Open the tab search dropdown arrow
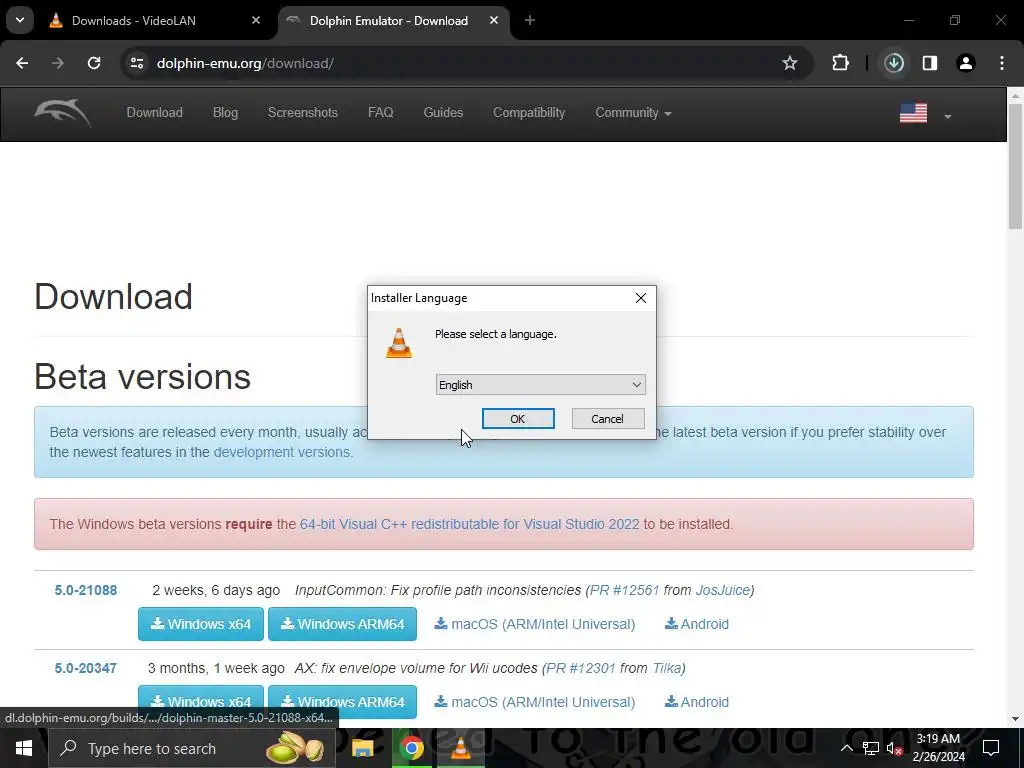The image size is (1024, 768). 20,20
